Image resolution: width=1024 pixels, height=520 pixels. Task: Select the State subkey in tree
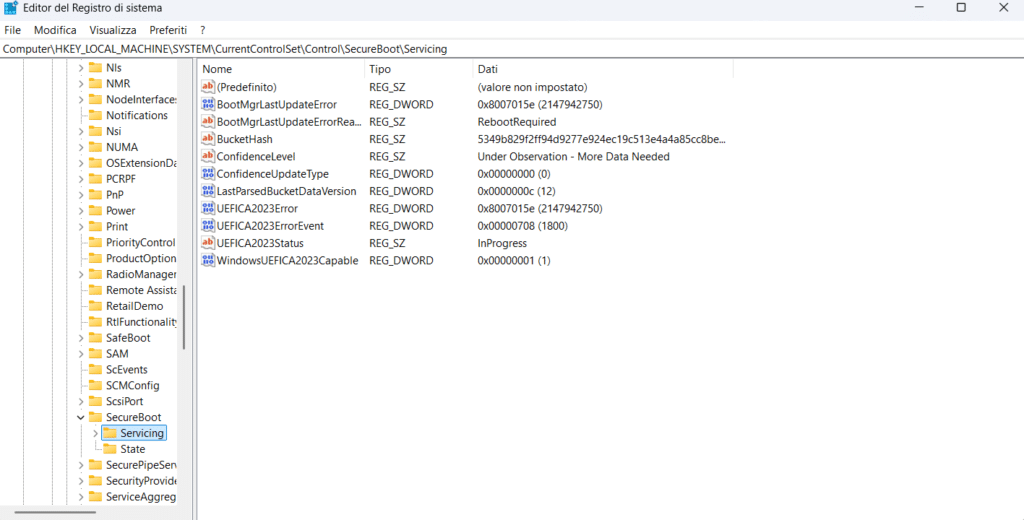132,449
